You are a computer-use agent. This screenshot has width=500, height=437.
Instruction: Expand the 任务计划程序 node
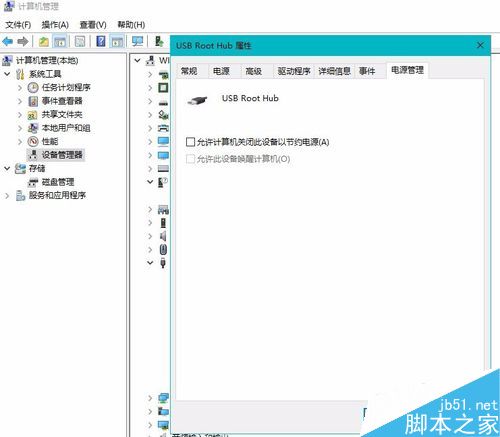pos(20,88)
